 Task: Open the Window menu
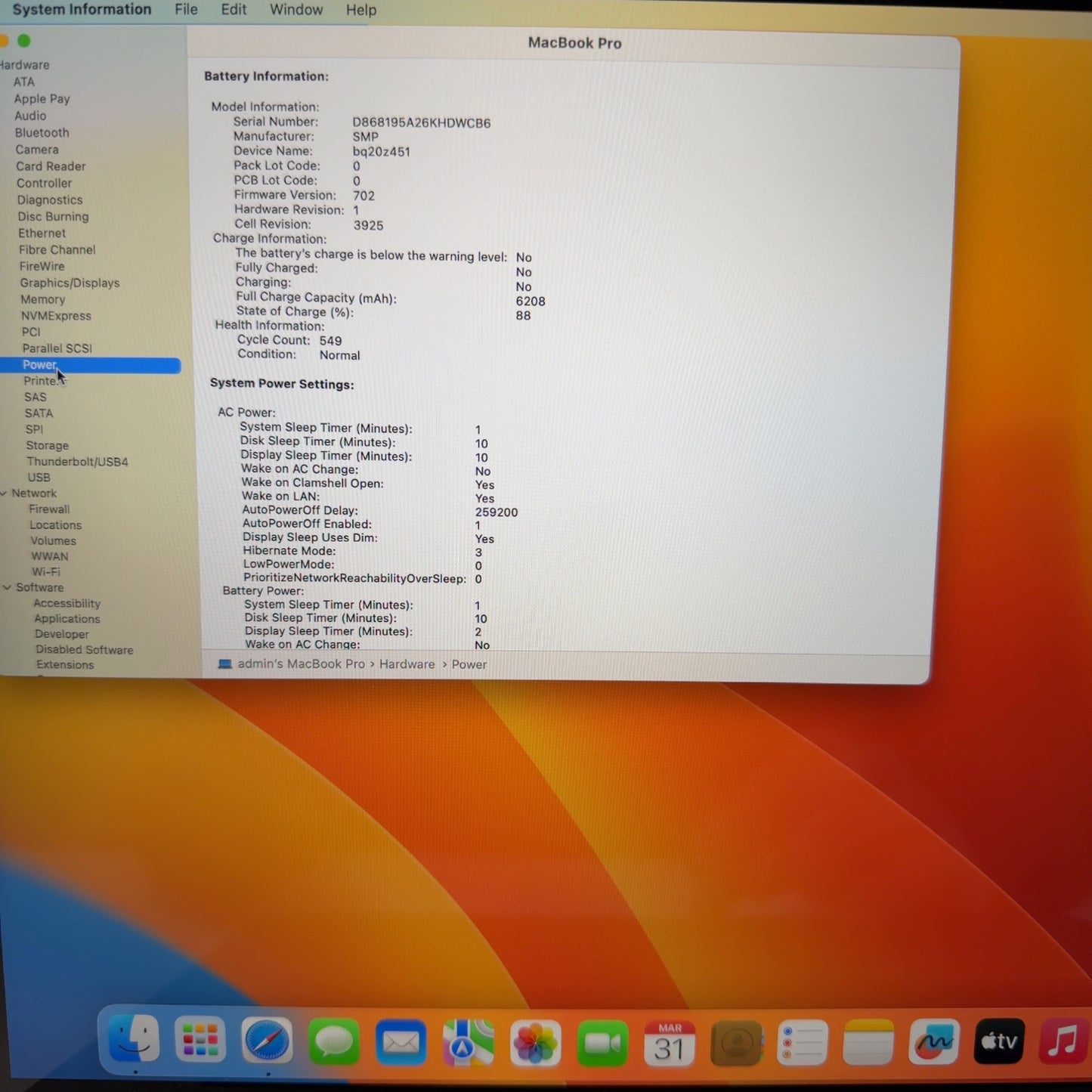point(295,10)
